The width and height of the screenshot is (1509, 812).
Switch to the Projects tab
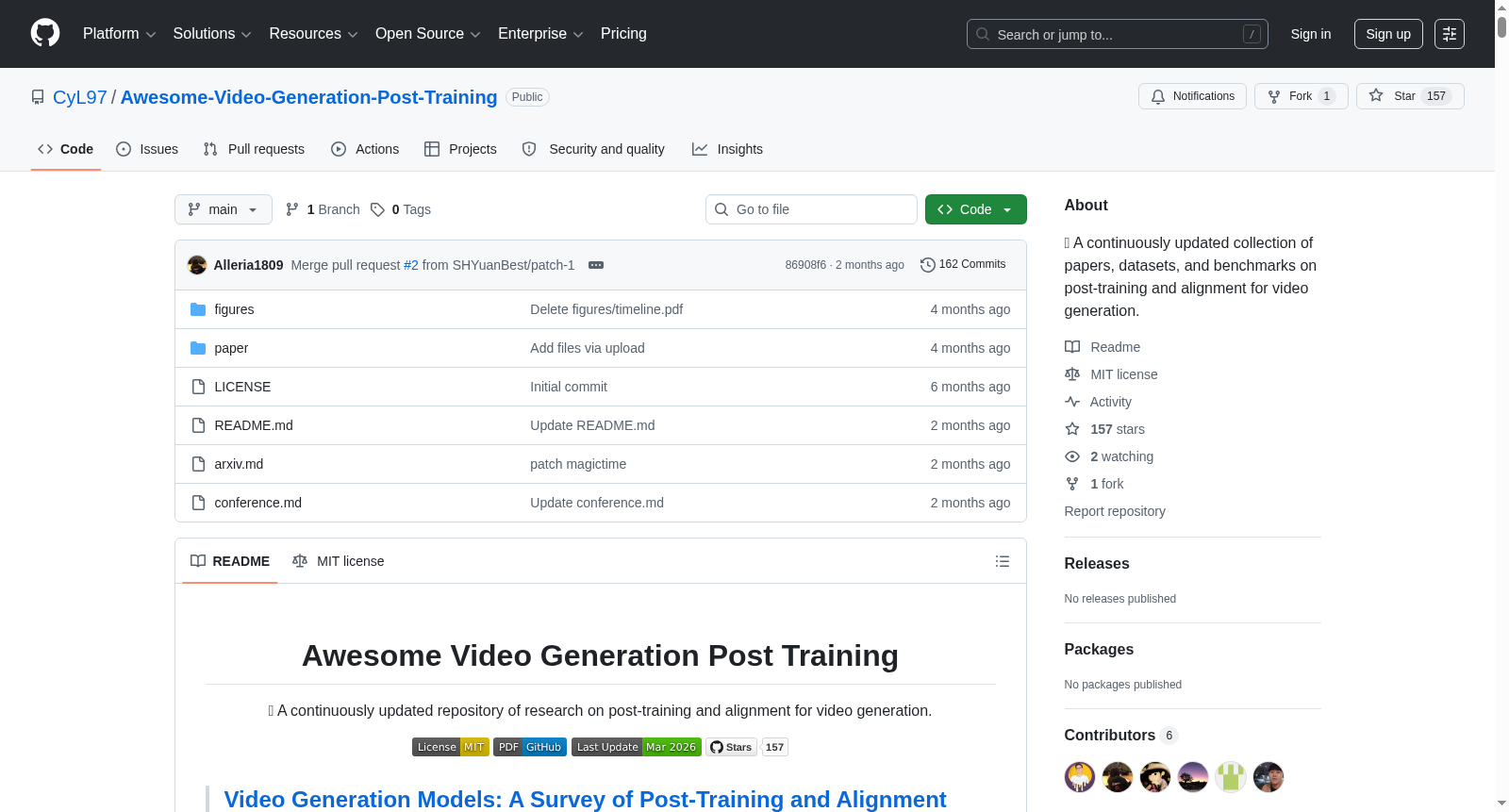coord(460,149)
